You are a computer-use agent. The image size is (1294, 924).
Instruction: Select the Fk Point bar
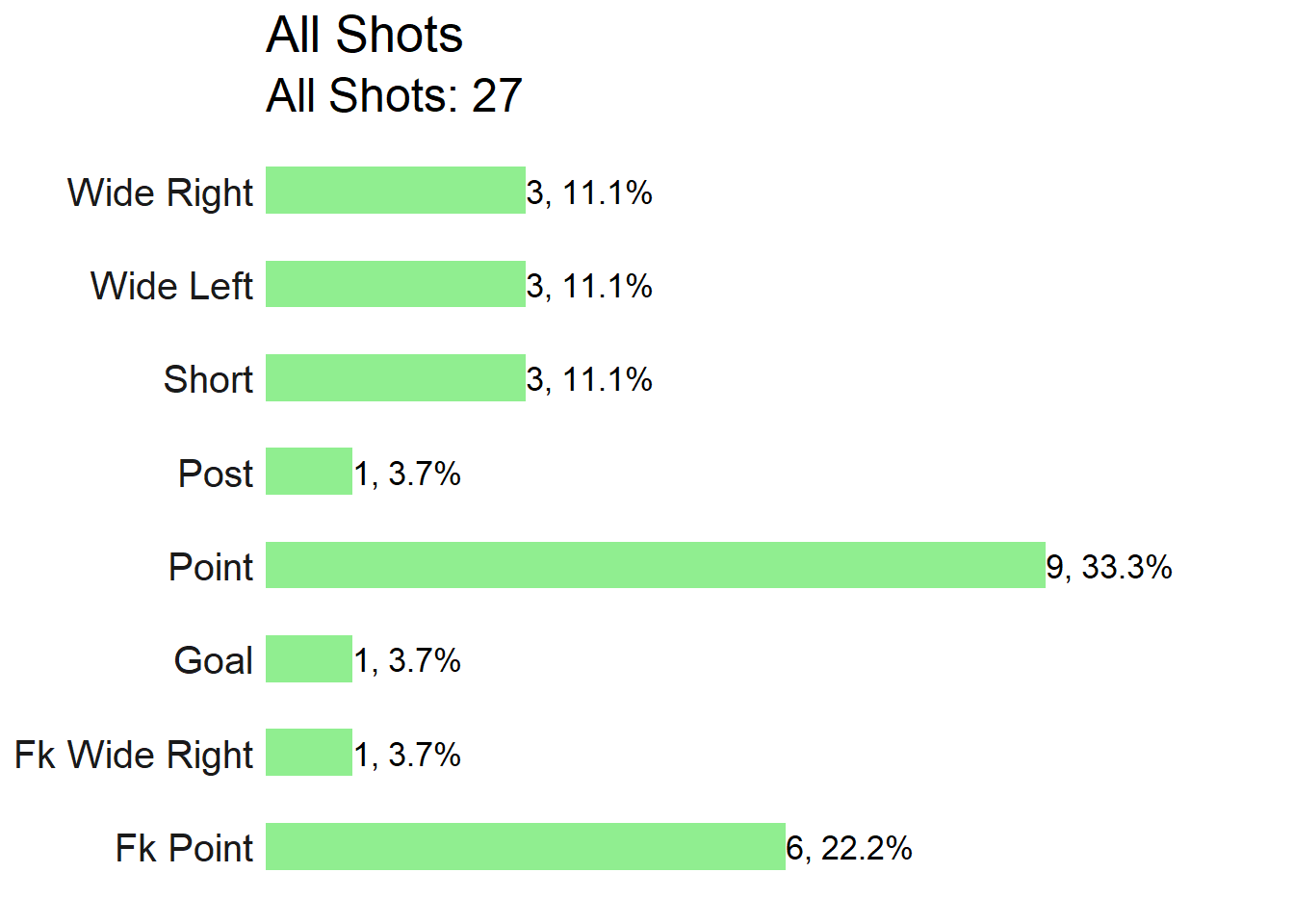coord(526,846)
